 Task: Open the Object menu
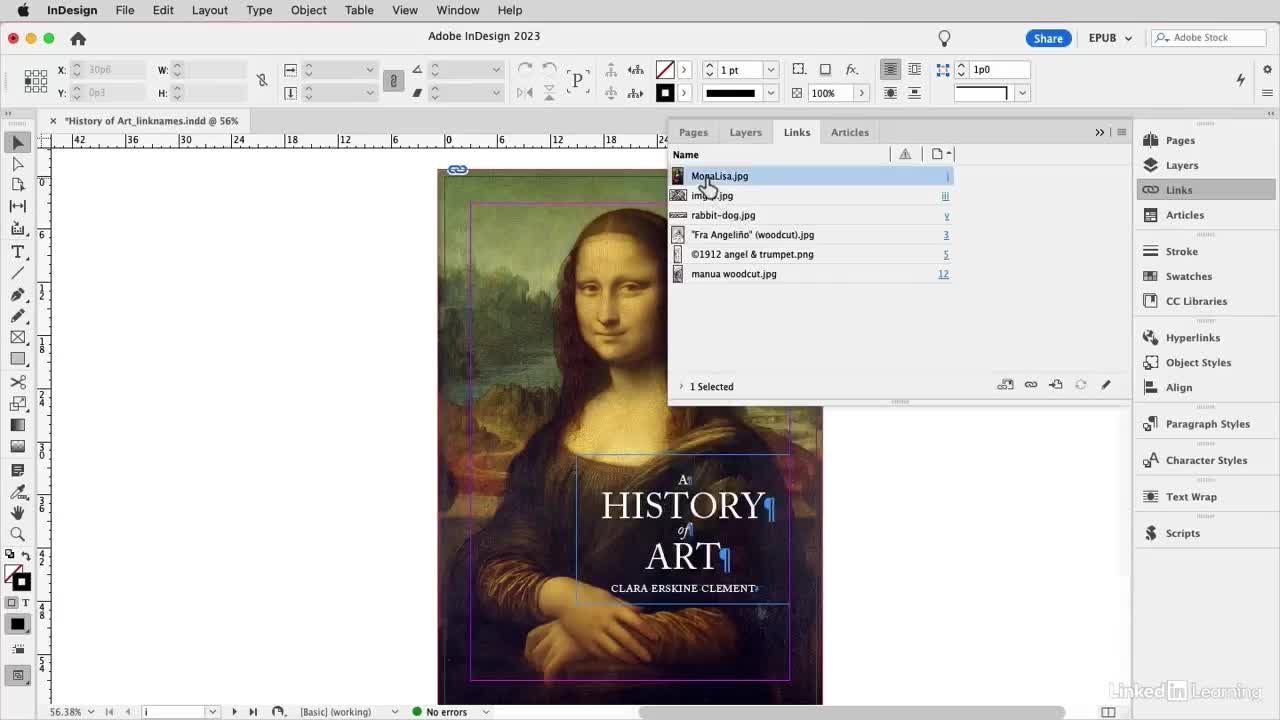click(308, 10)
